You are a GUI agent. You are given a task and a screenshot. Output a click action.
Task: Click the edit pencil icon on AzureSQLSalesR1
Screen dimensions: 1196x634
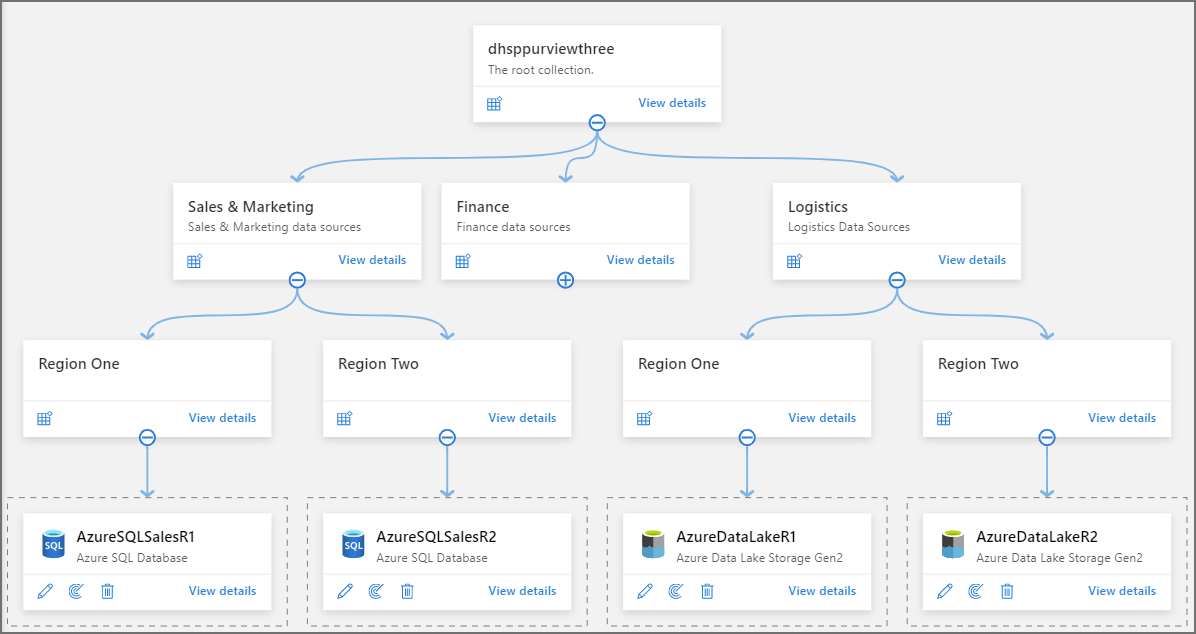coord(45,591)
